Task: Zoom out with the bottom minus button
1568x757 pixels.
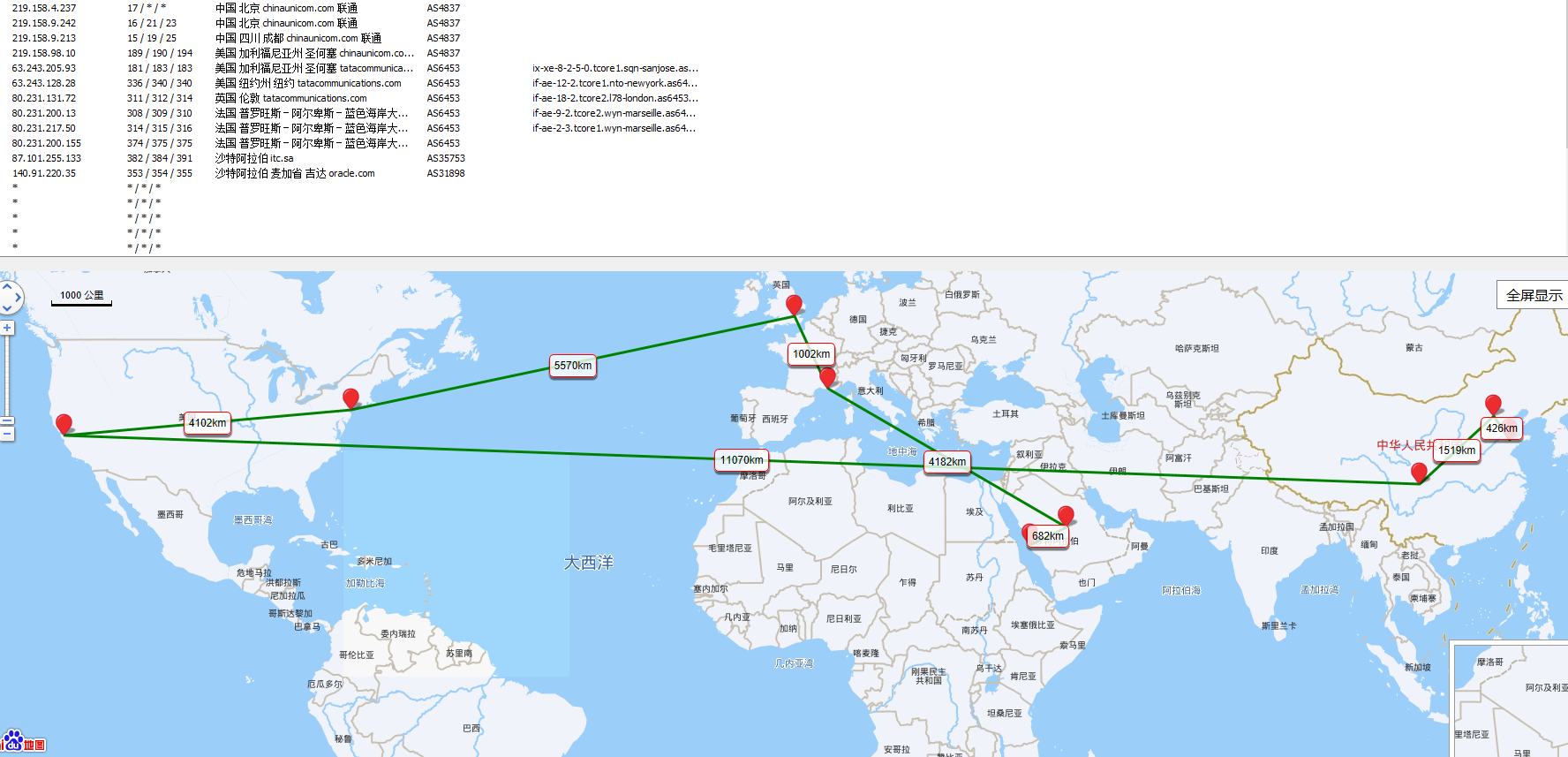Action: [x=7, y=434]
